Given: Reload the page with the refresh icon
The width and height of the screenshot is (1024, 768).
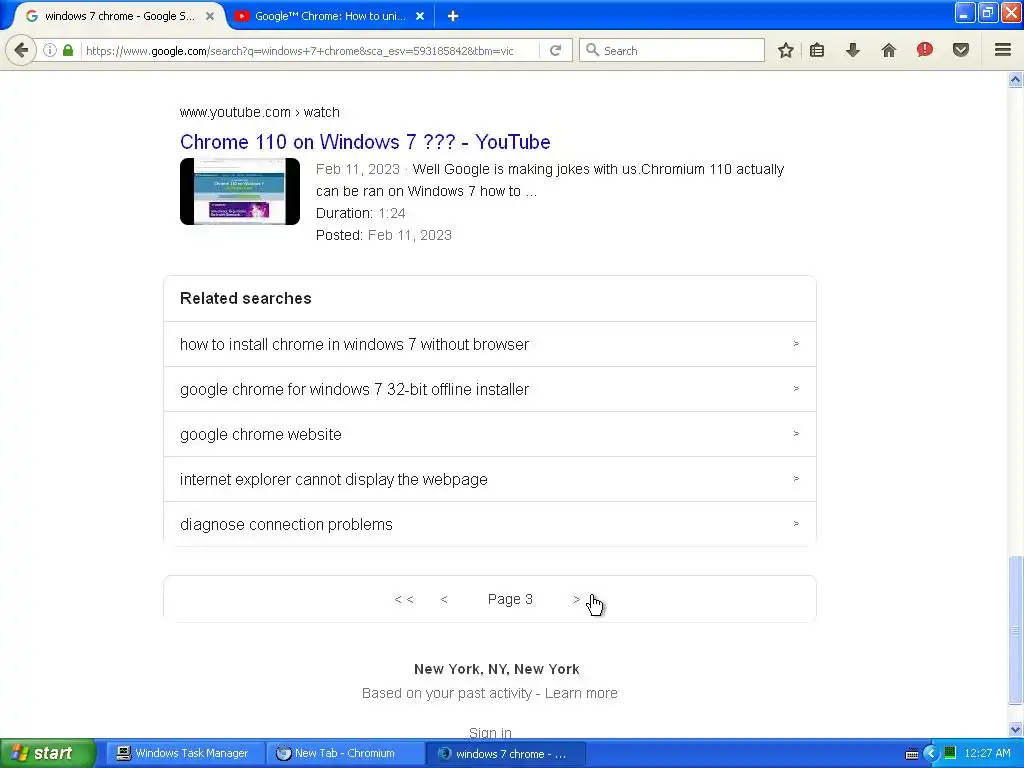Looking at the screenshot, I should [x=556, y=50].
